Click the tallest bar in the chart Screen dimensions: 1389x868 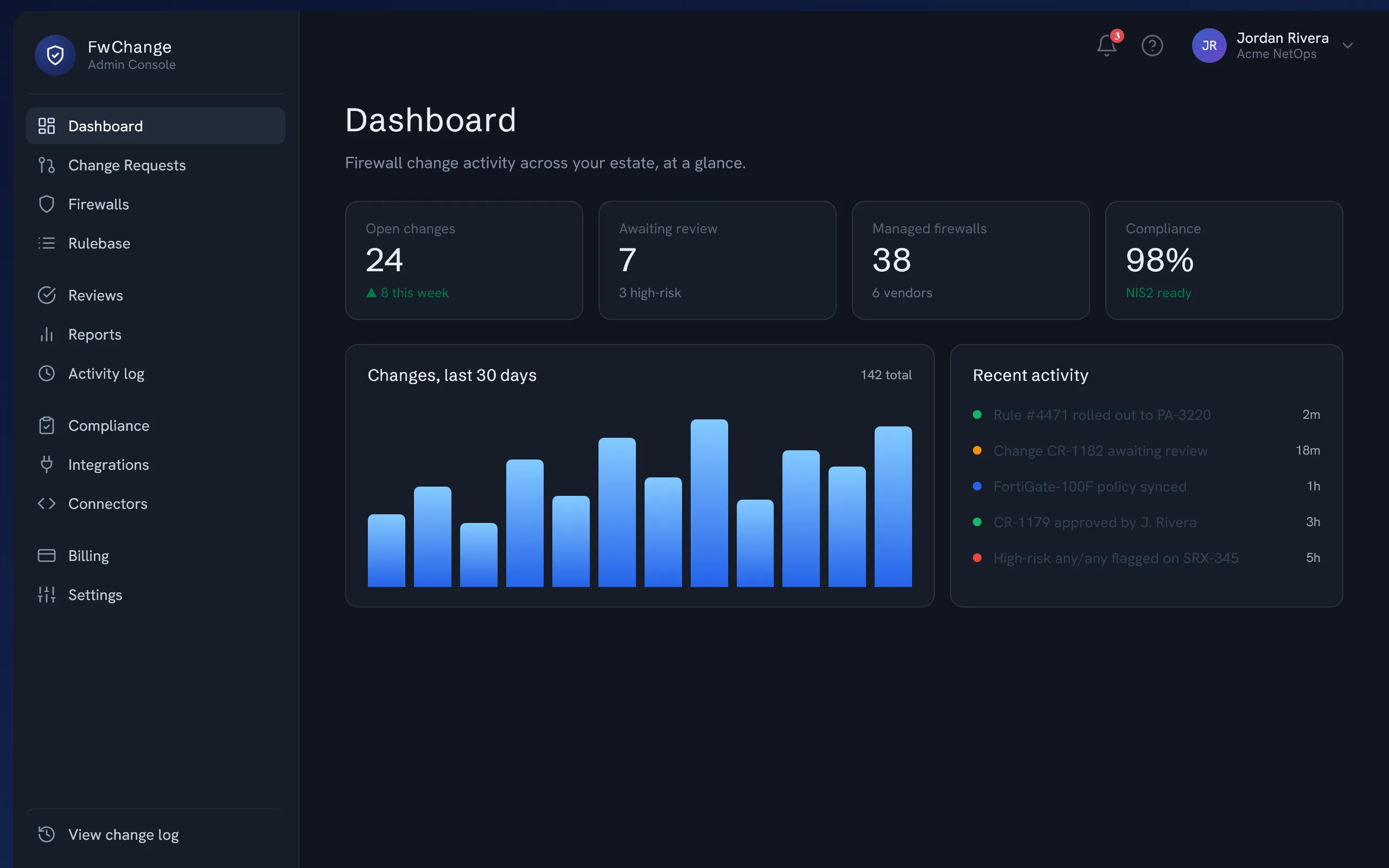[709, 503]
